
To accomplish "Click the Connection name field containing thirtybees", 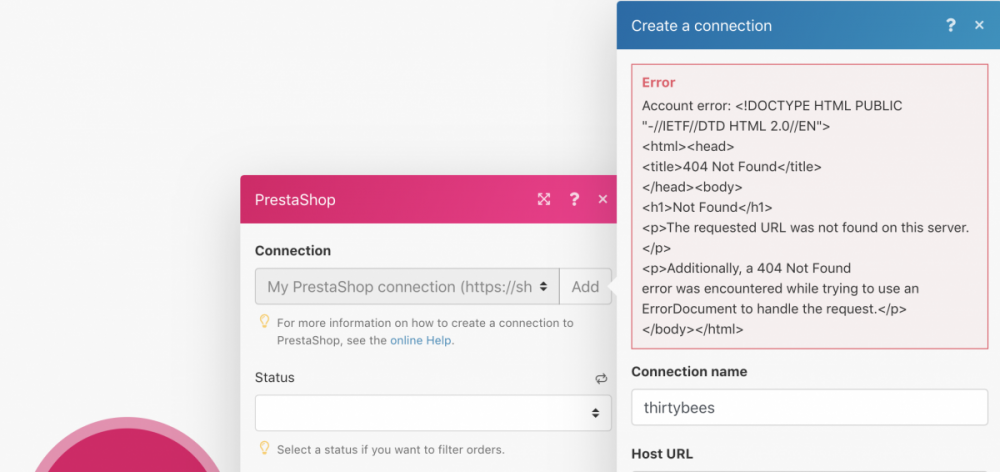I will pos(809,408).
